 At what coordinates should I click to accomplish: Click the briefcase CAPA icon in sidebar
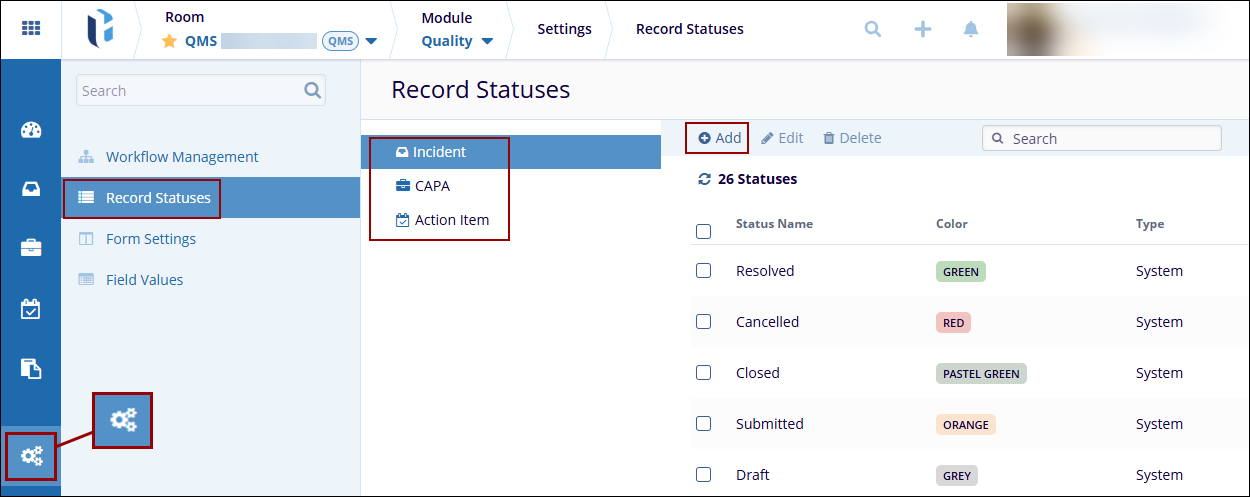tap(31, 248)
